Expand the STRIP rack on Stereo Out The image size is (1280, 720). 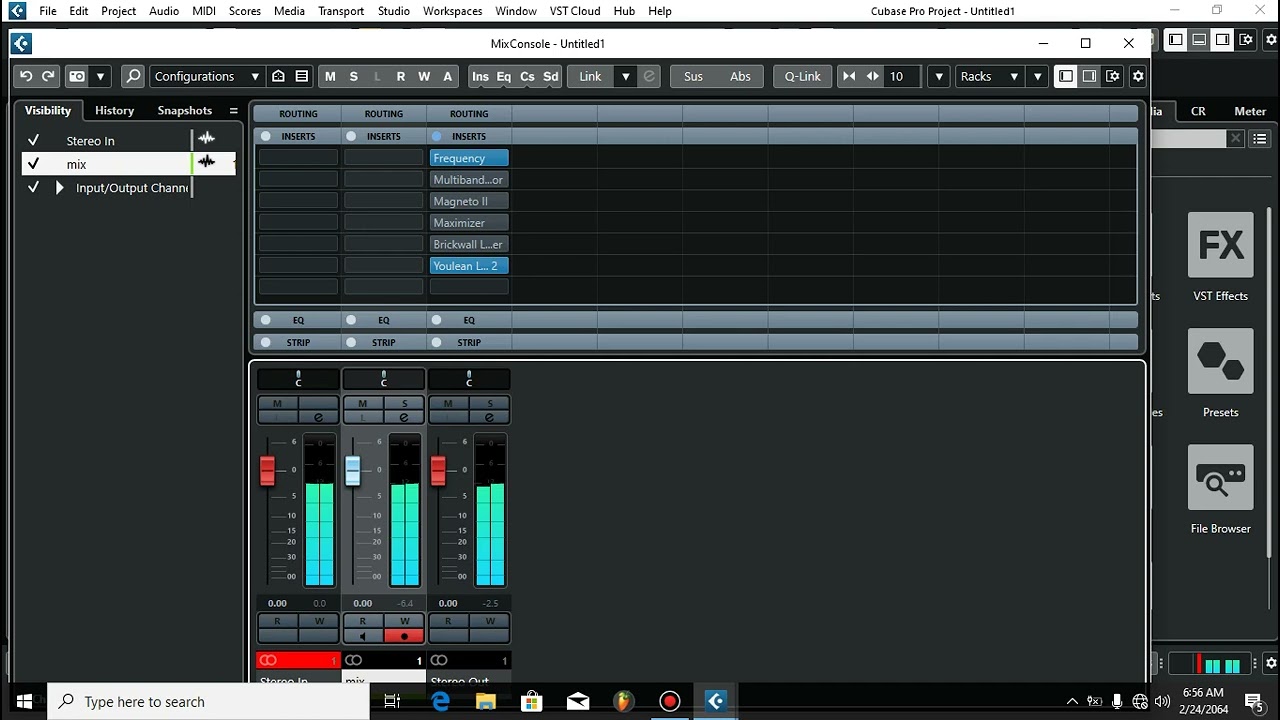coord(469,342)
